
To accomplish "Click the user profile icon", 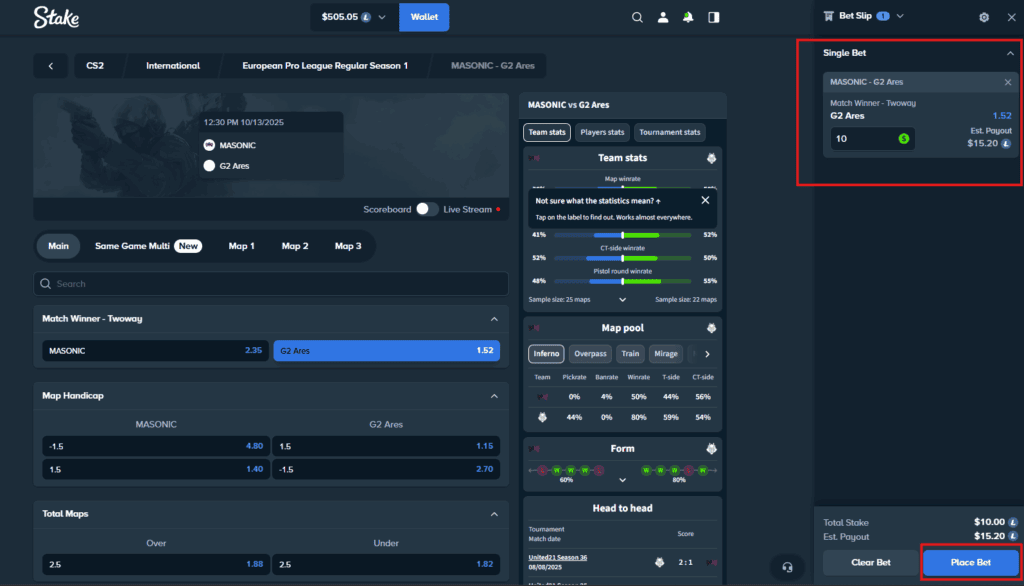I will tap(662, 17).
